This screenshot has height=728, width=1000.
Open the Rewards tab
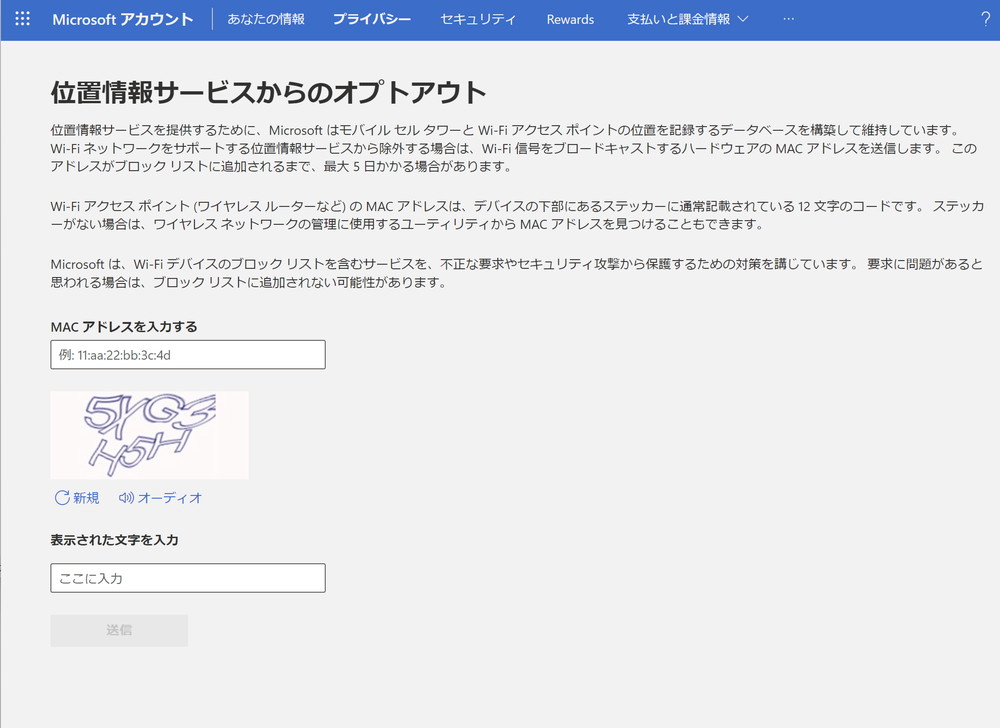pos(570,19)
